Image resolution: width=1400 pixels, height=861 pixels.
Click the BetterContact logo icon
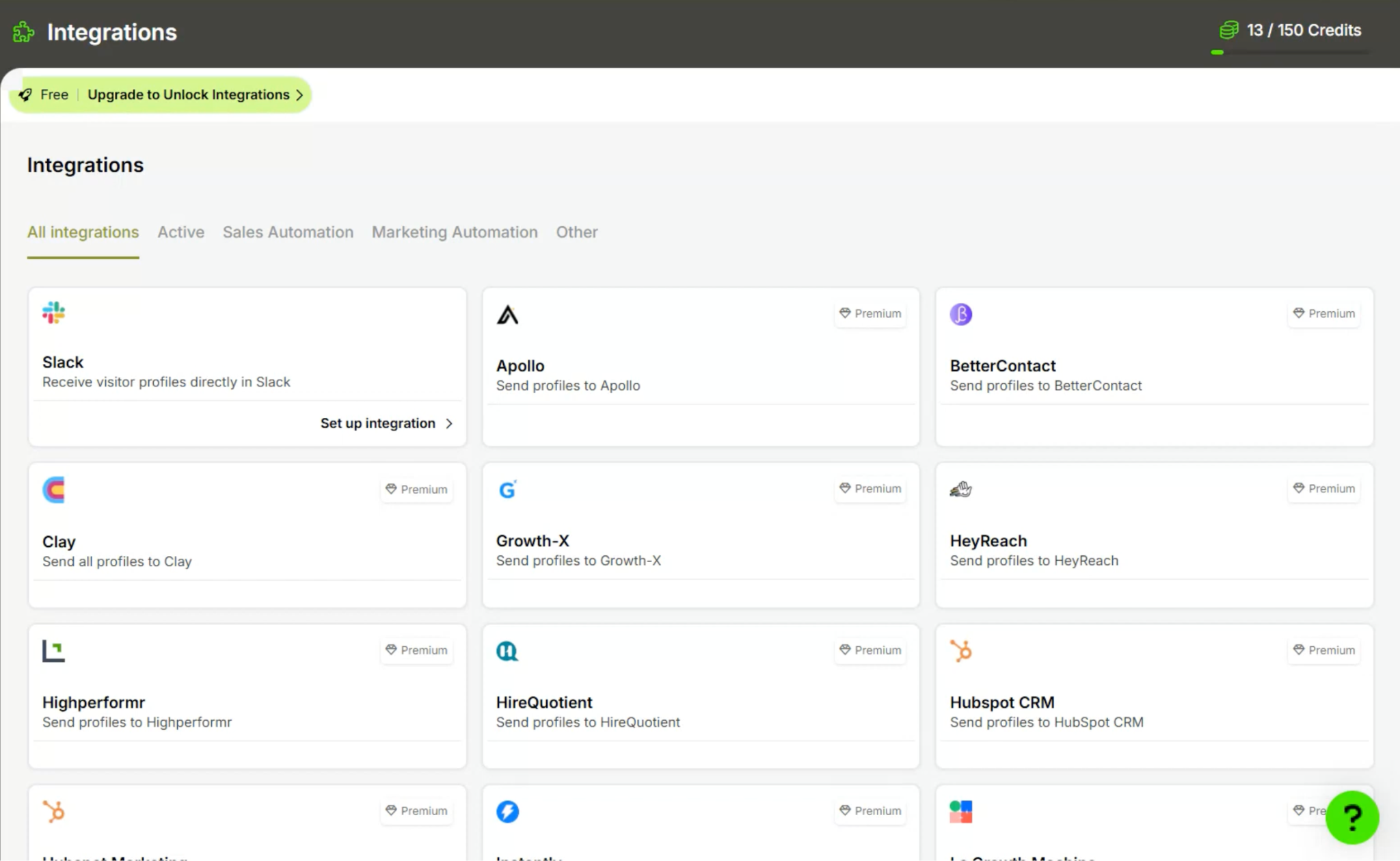pyautogui.click(x=960, y=315)
